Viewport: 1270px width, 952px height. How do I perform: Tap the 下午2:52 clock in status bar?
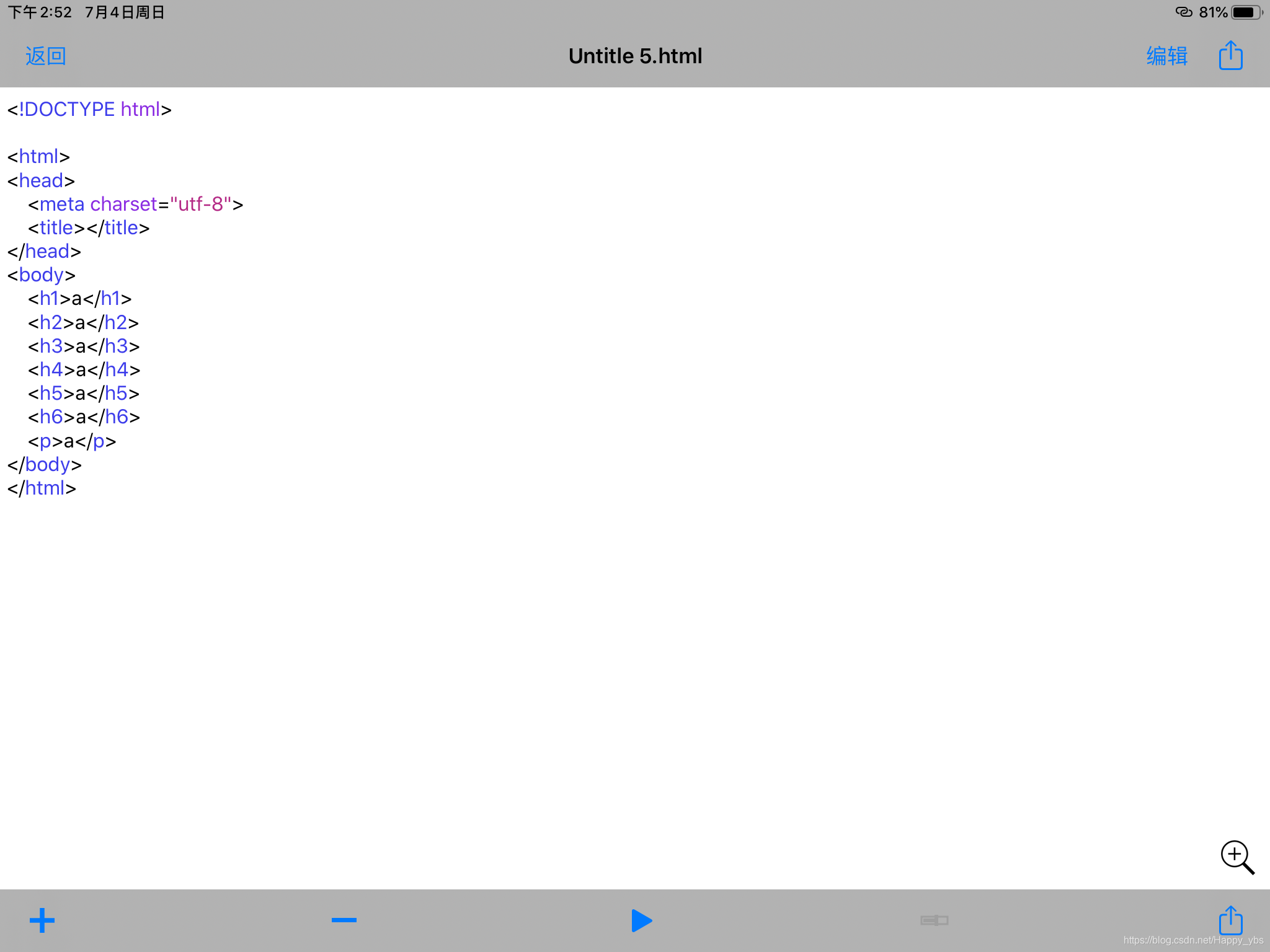40,12
